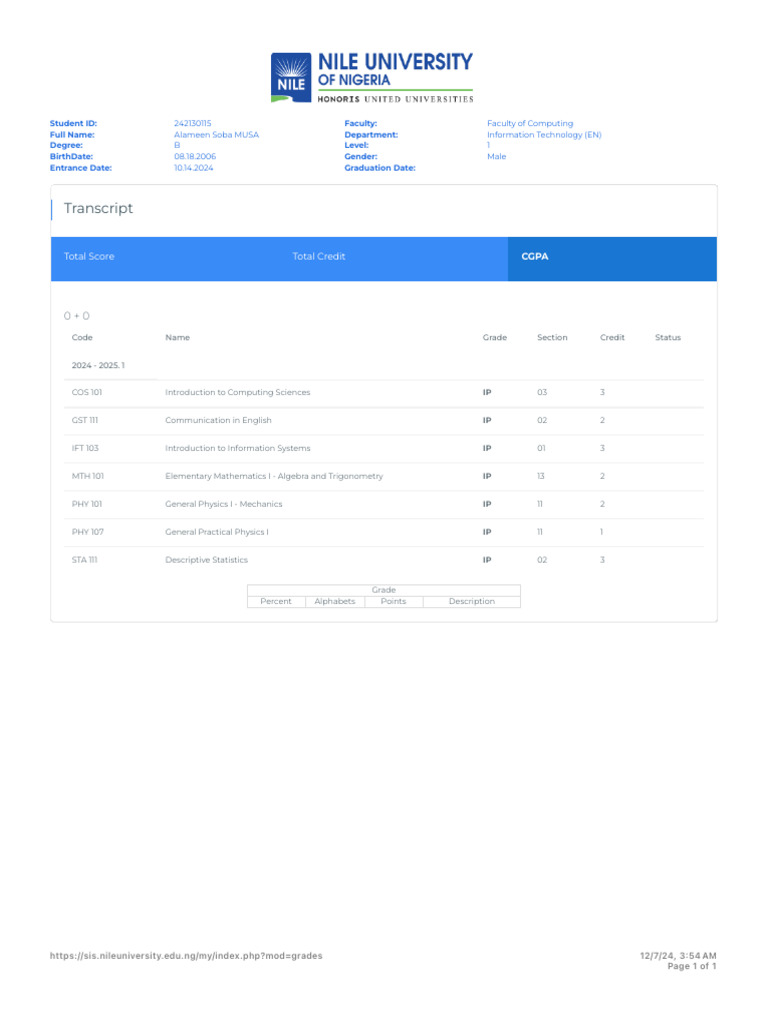768x1024 pixels.
Task: Click the Student ID value 242130115
Action: (193, 123)
